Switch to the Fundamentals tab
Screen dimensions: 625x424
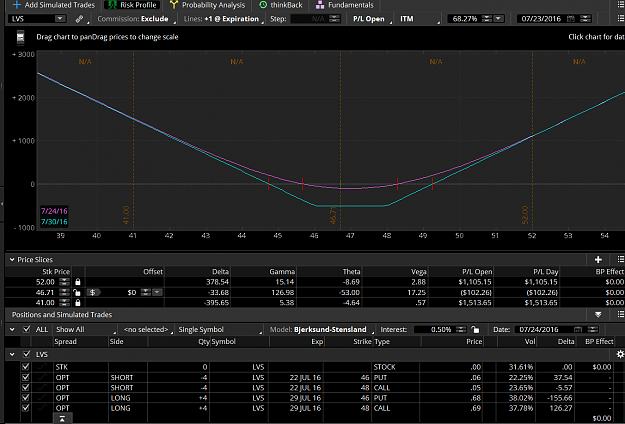(345, 5)
